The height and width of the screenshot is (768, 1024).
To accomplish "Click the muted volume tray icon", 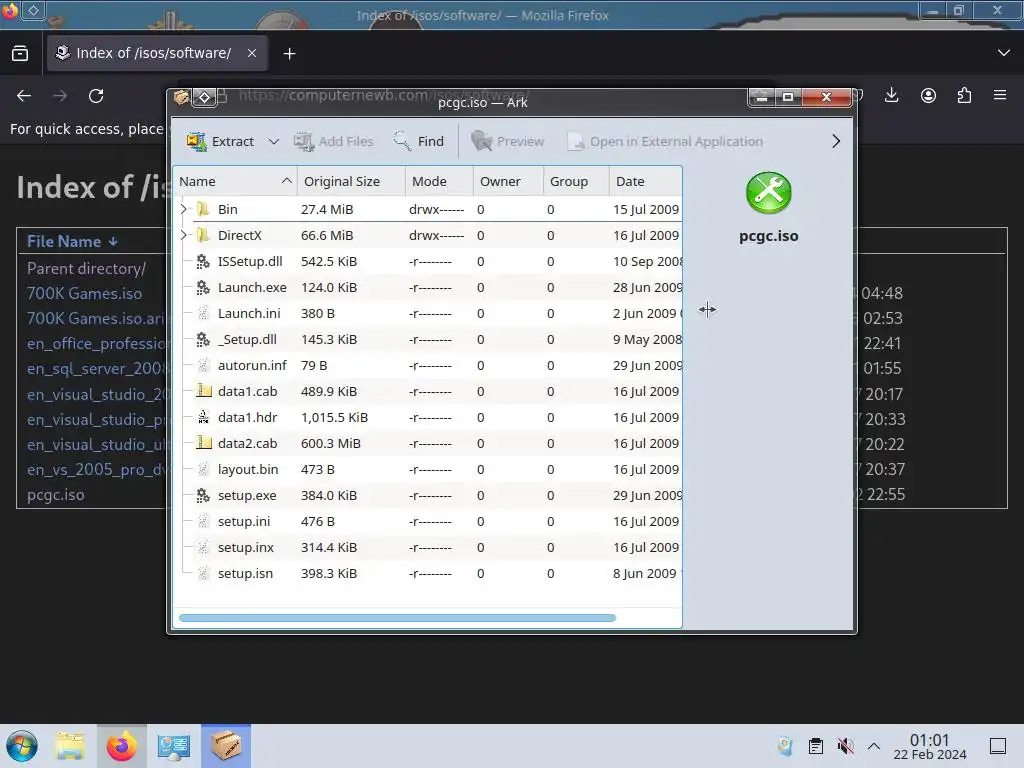I will click(x=846, y=746).
